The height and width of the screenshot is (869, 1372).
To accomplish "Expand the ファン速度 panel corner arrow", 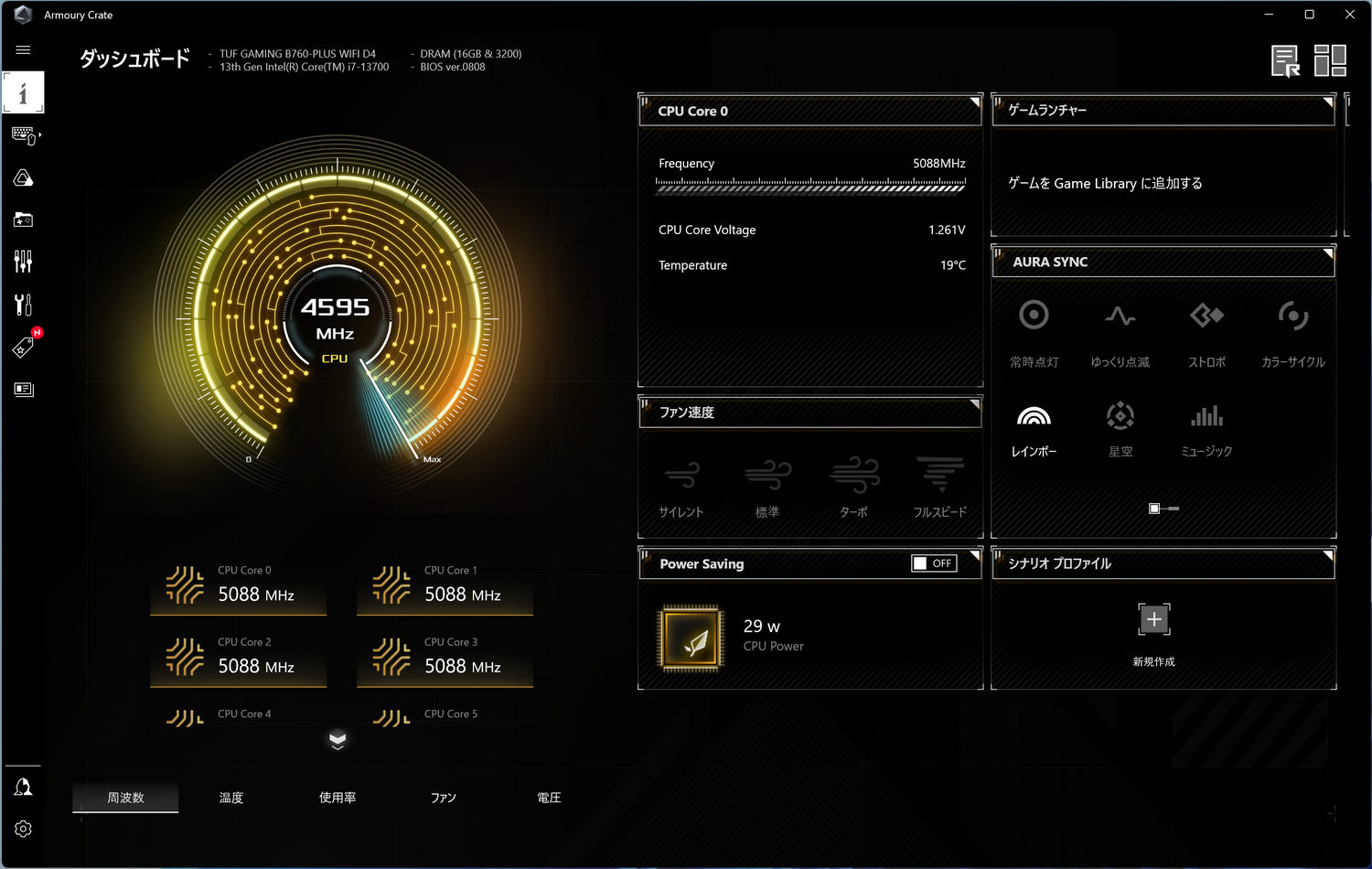I will (x=975, y=403).
